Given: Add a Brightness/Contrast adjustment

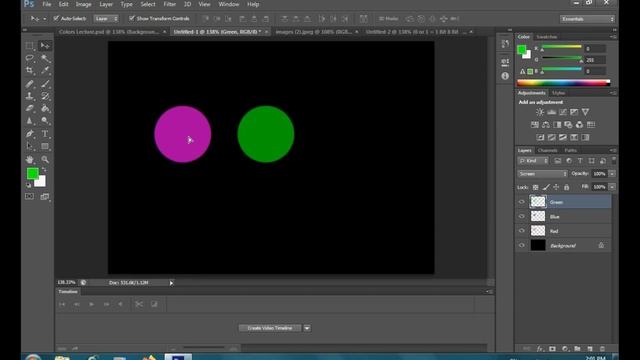Looking at the screenshot, I should point(540,112).
